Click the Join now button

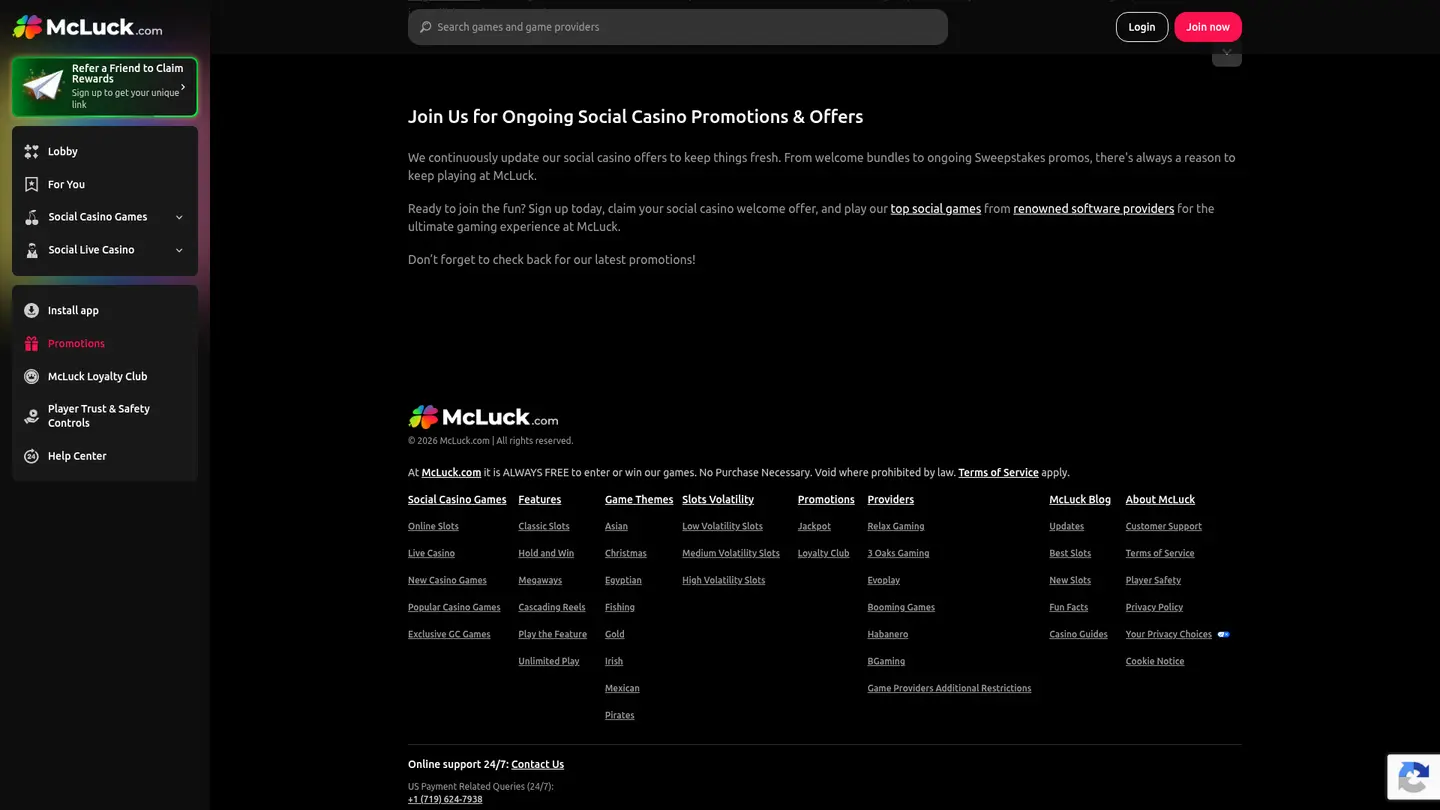pos(1208,27)
